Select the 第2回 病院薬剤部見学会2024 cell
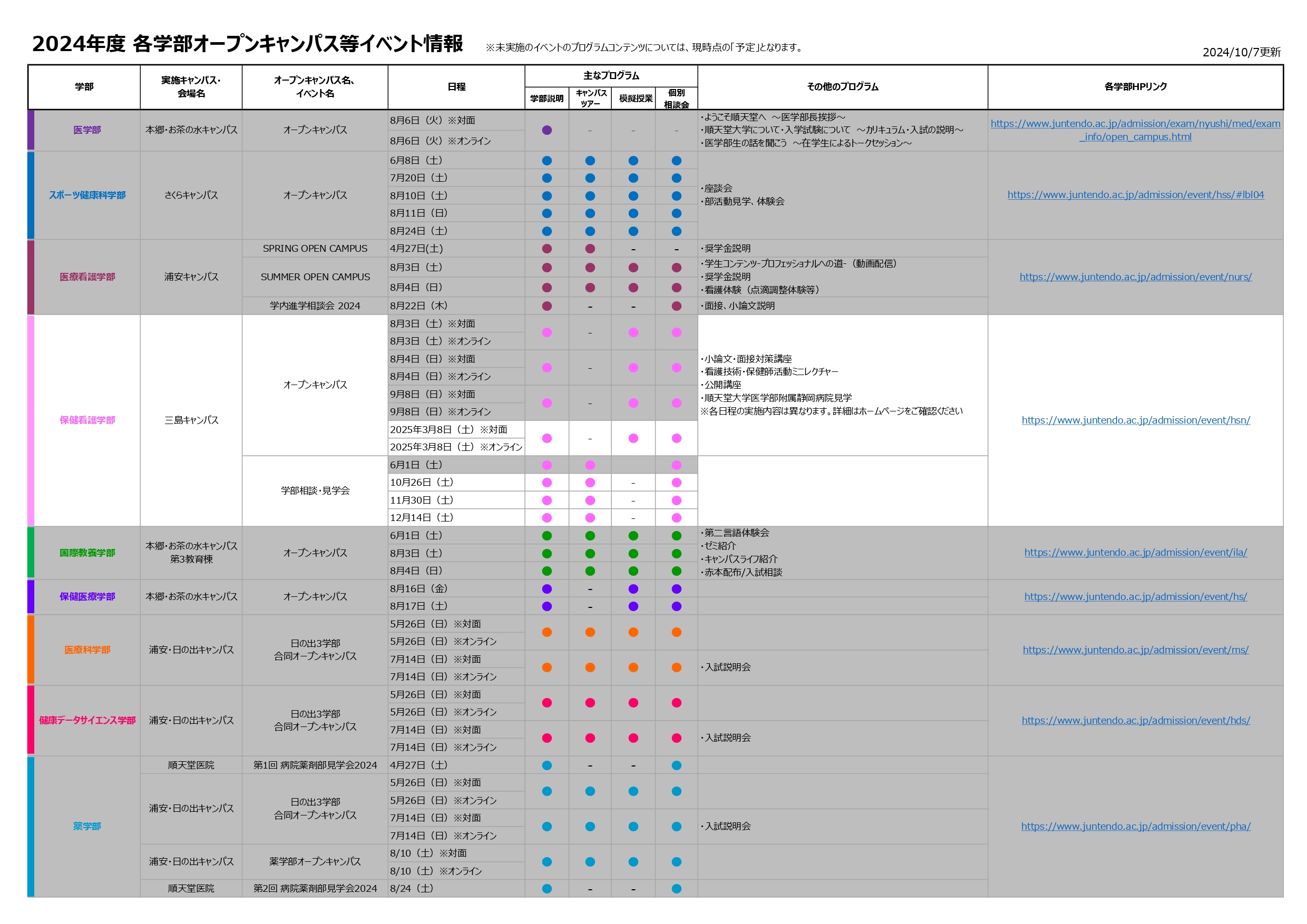This screenshot has width=1307, height=924. (315, 889)
